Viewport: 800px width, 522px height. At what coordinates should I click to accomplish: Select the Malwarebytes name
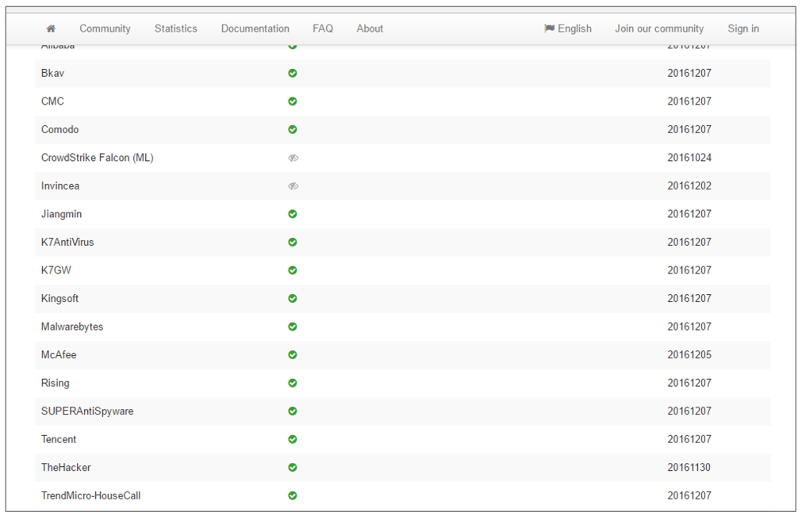point(72,327)
